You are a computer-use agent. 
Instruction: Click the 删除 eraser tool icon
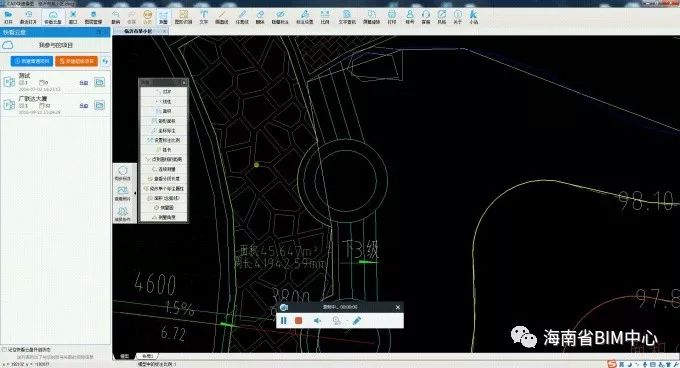pos(260,17)
